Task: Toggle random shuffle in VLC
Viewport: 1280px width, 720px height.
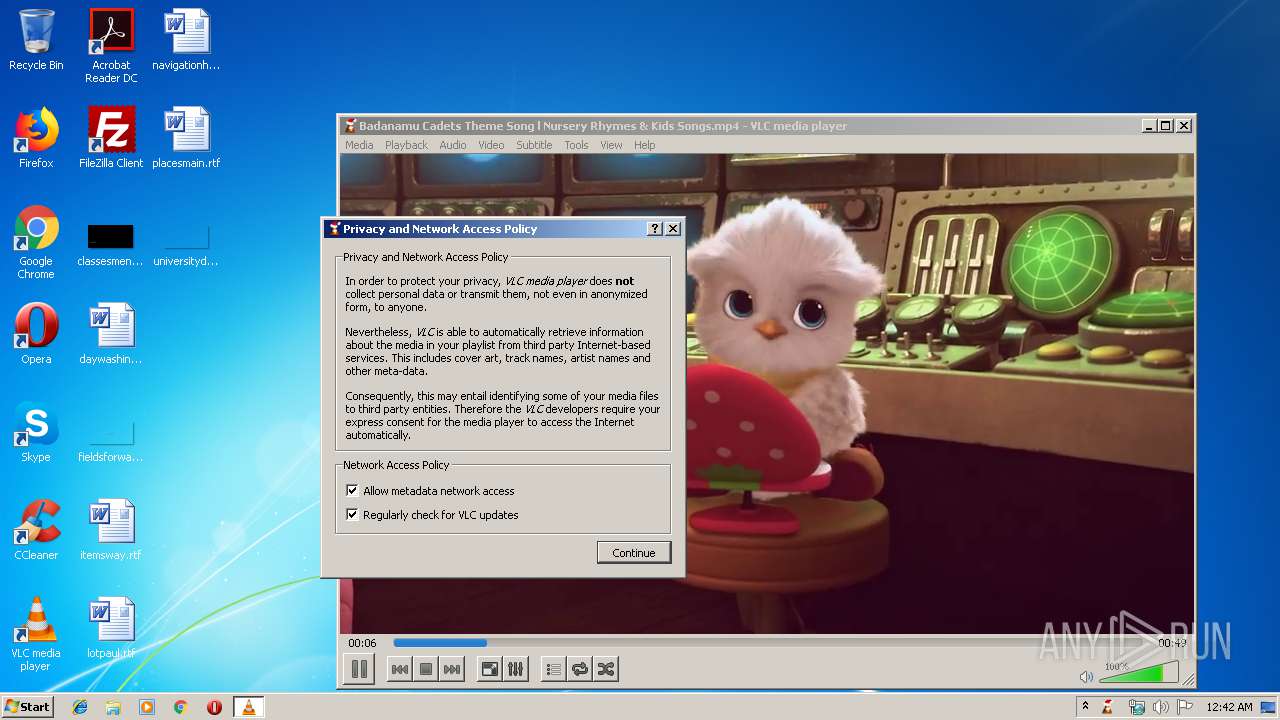Action: (606, 669)
